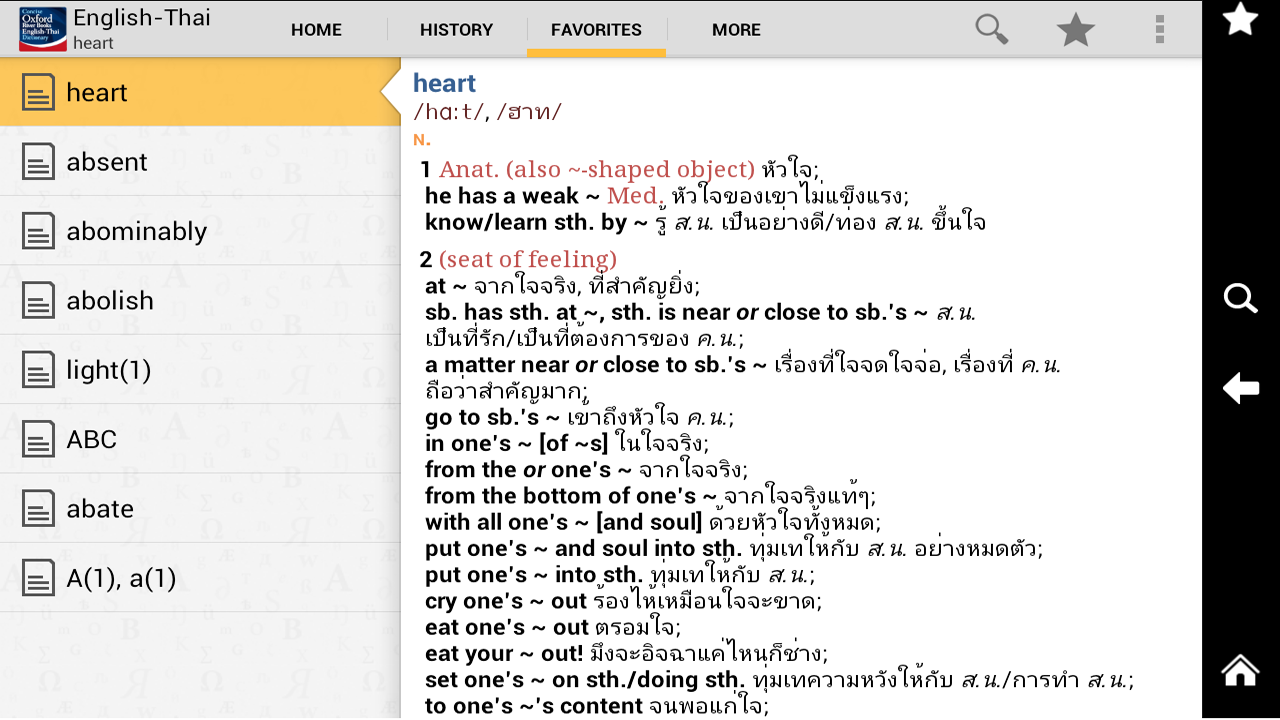1280x720 pixels.
Task: Open the MORE tab
Action: point(736,30)
